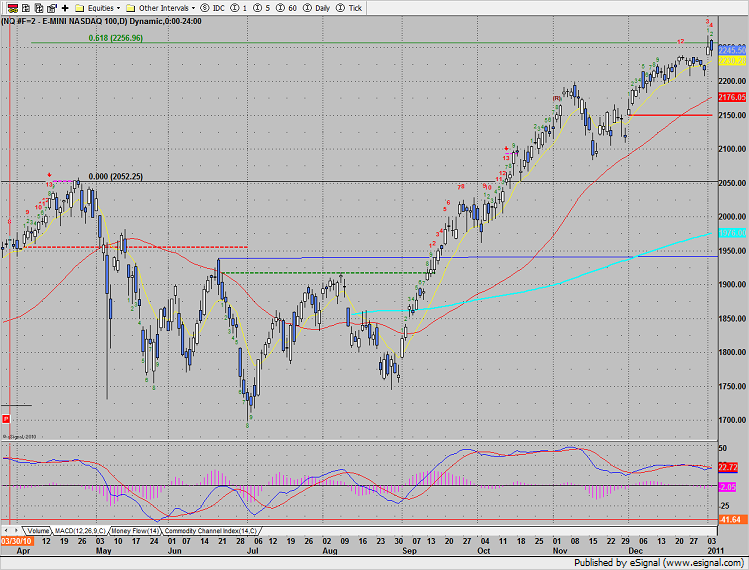Screen dimensions: 749x570
Task: Click the chart title E-MINI NASDAQ 100
Action: 82,21
